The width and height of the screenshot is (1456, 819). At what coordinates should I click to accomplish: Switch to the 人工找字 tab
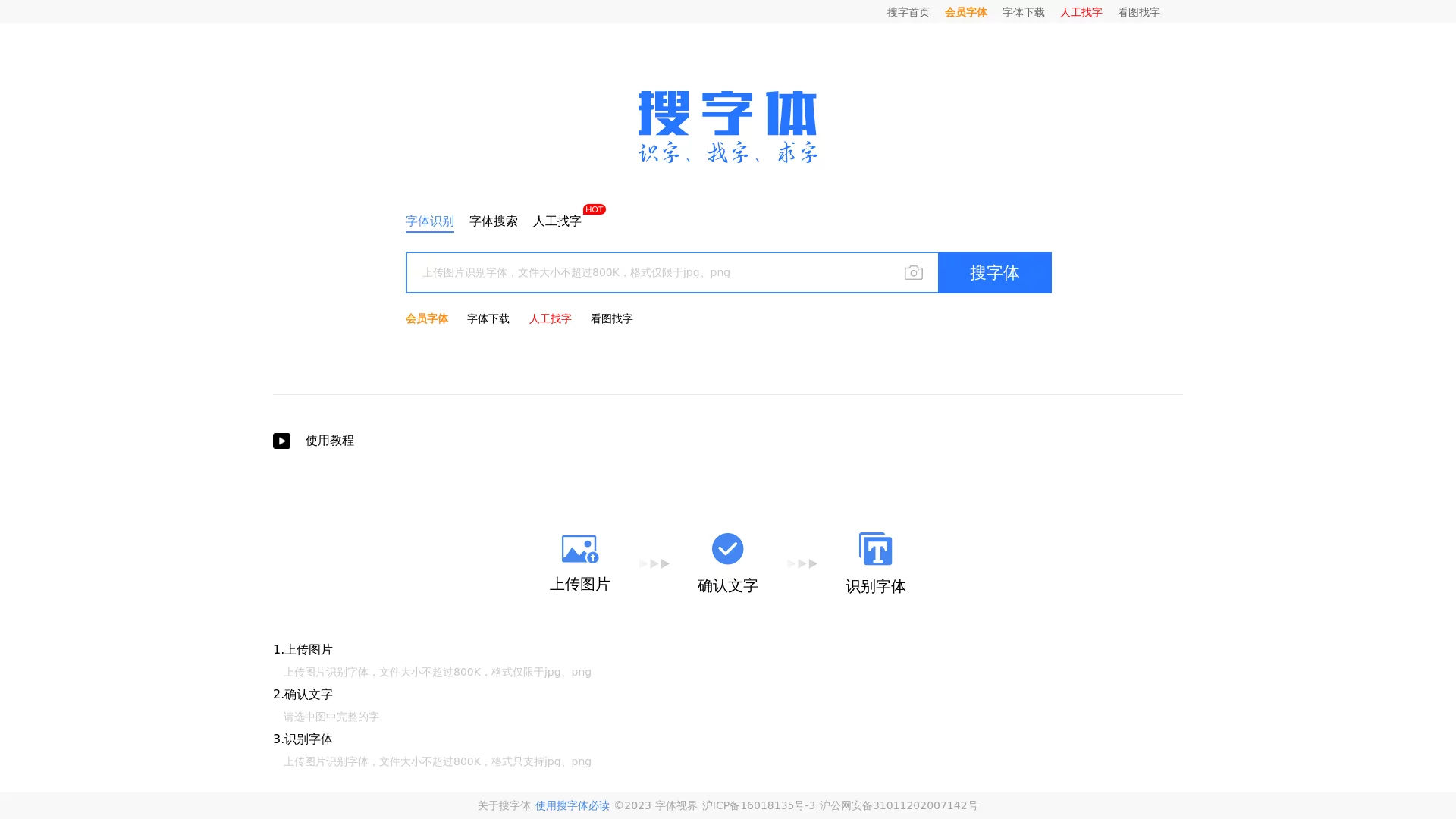coord(557,221)
